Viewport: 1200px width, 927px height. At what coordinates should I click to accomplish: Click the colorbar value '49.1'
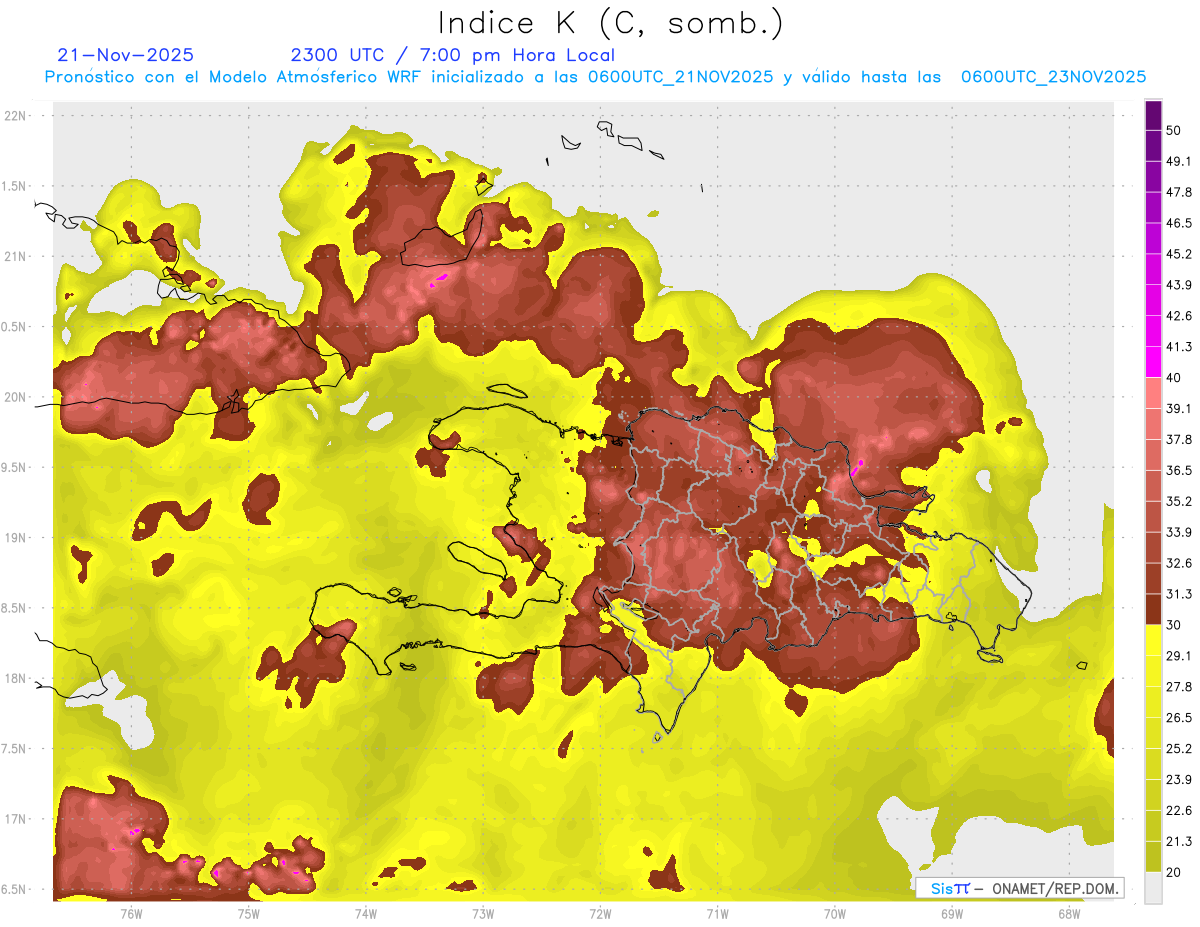pos(1178,161)
